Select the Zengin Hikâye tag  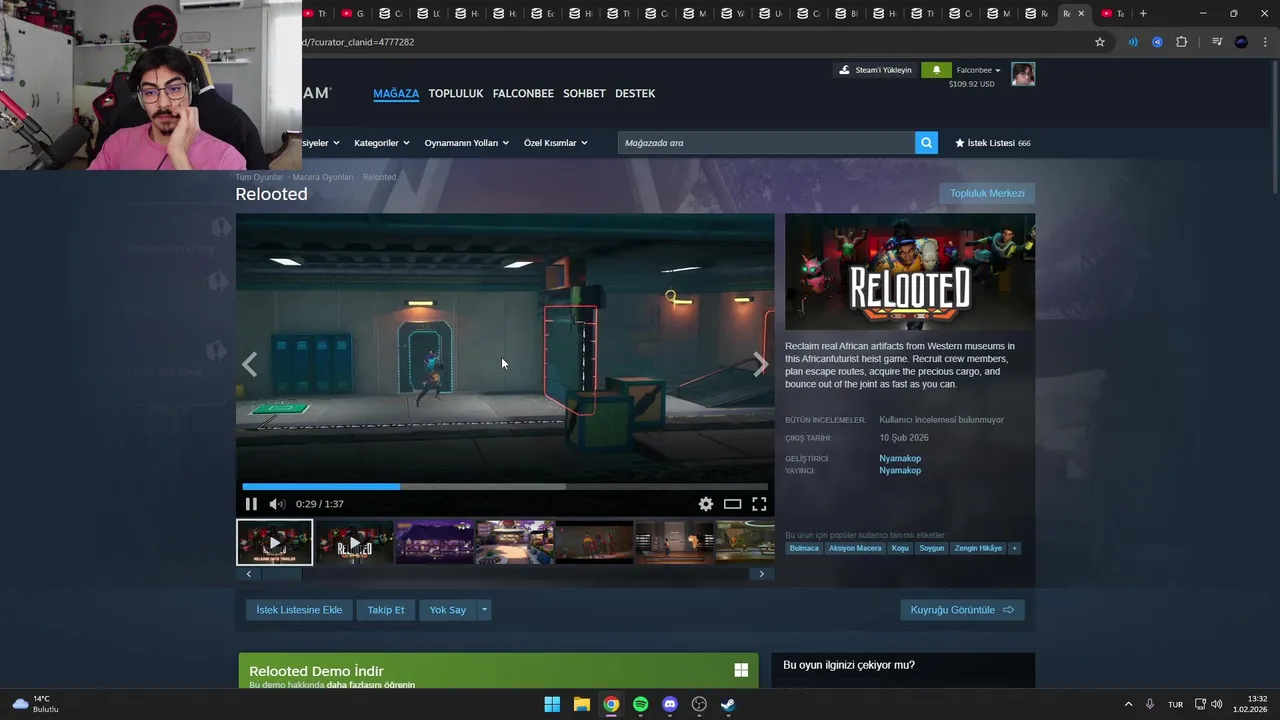[978, 548]
